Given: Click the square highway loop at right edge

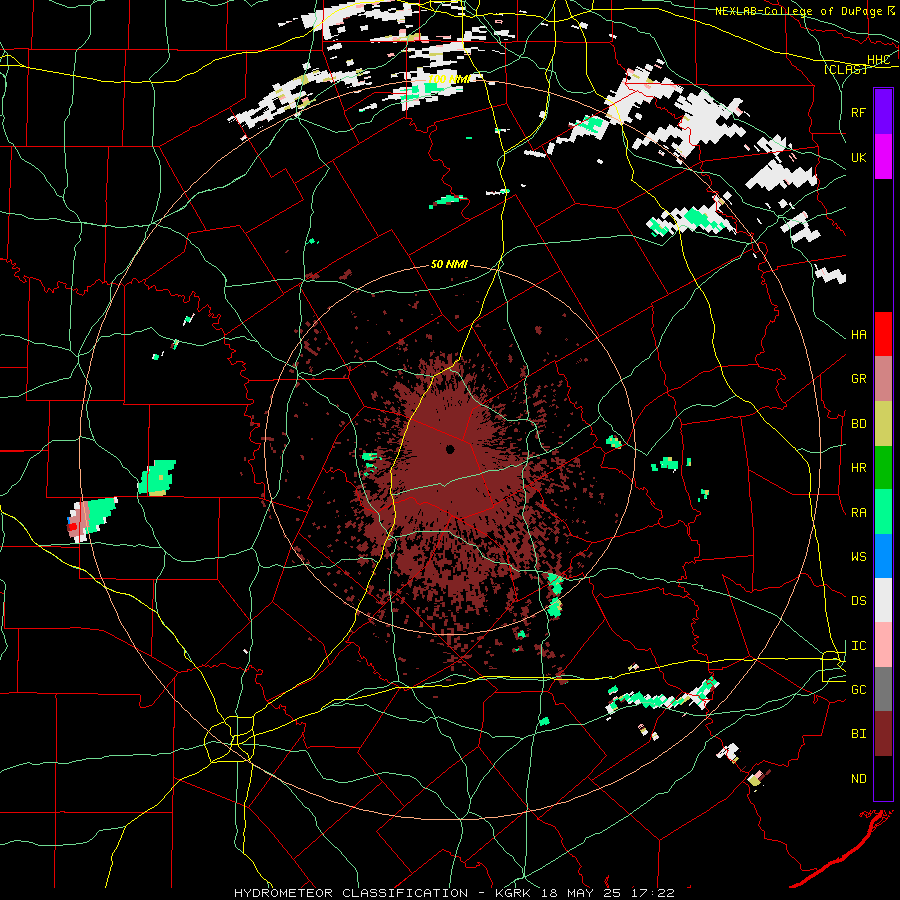Looking at the screenshot, I should tap(833, 666).
